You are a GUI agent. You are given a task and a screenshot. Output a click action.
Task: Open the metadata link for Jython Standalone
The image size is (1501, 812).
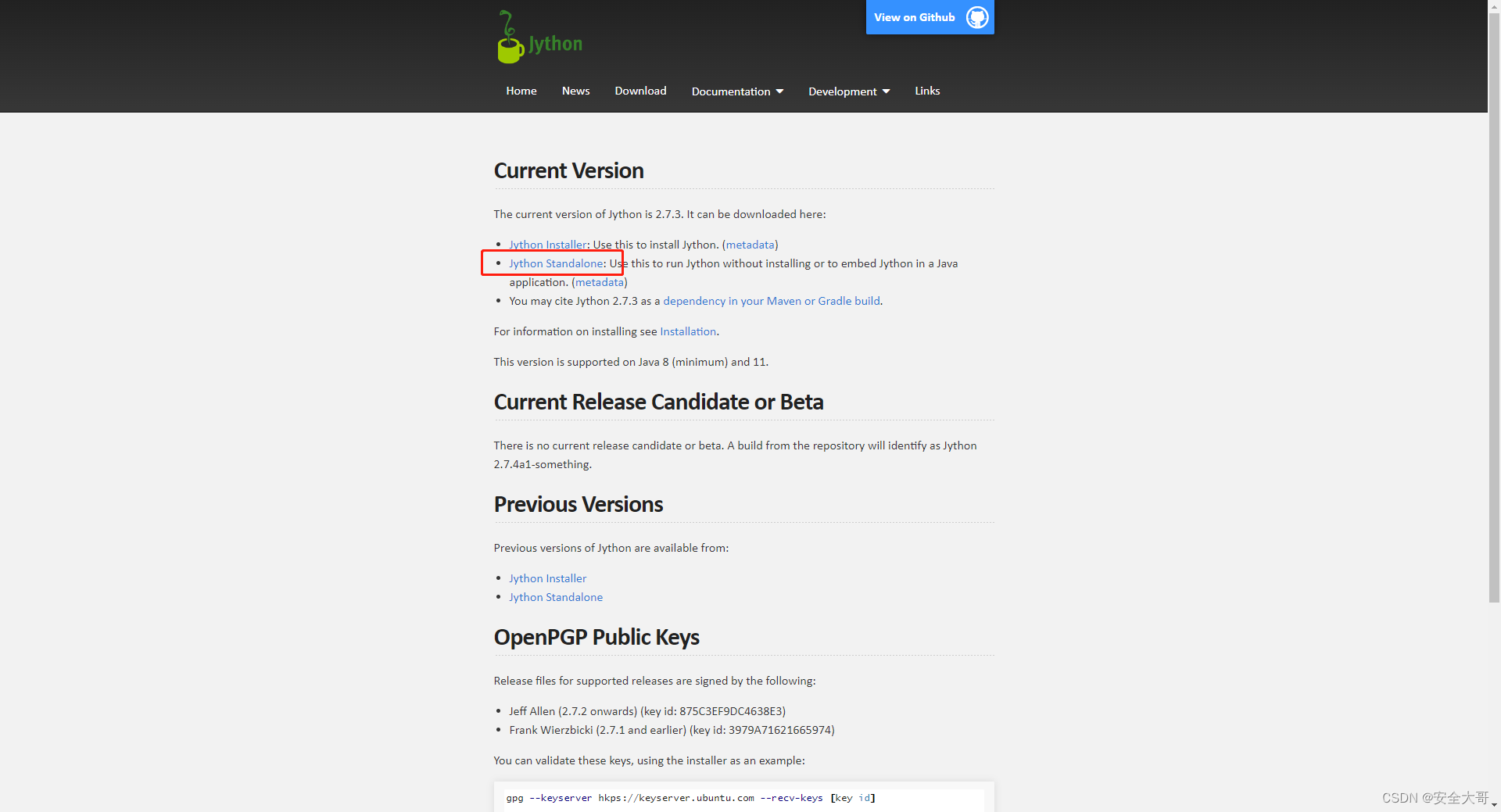click(600, 282)
